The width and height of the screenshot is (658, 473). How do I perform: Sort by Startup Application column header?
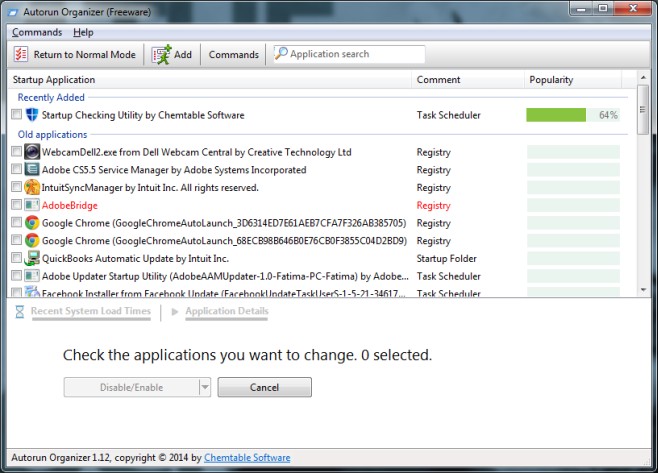(x=209, y=80)
